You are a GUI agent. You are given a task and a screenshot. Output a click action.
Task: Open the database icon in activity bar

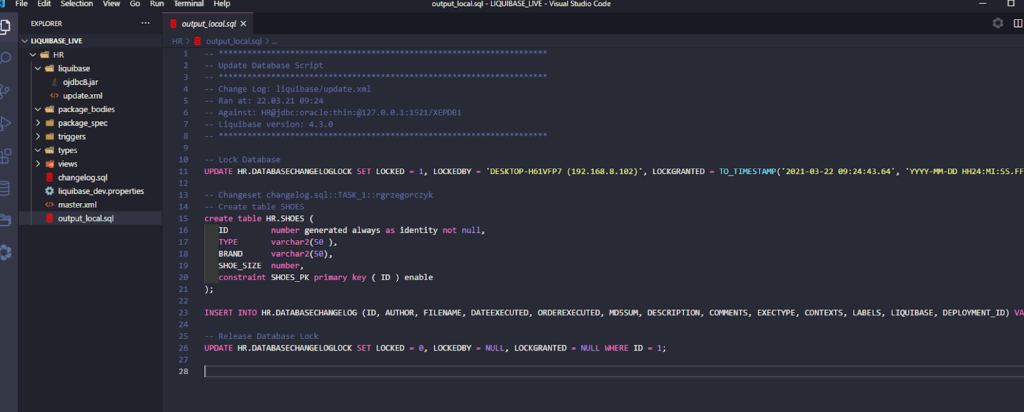point(6,188)
